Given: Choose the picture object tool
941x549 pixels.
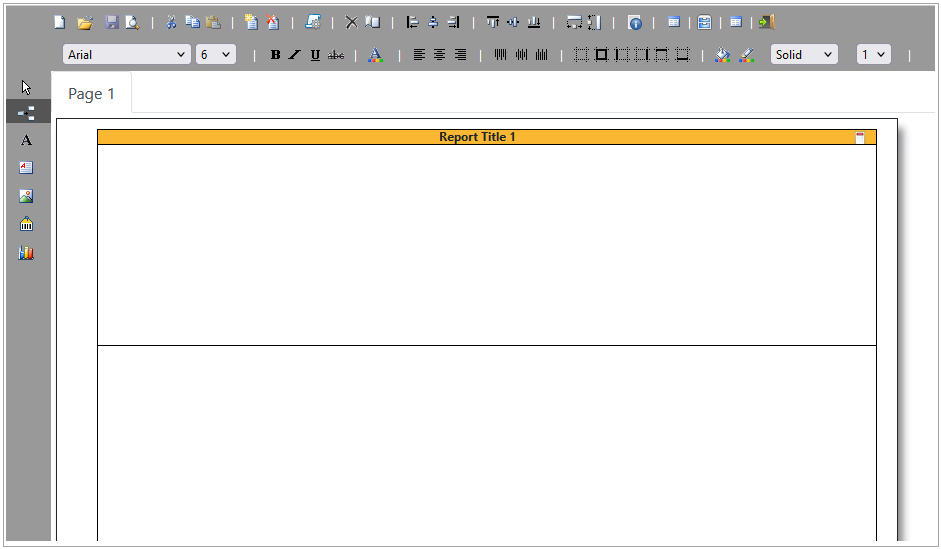Looking at the screenshot, I should (x=26, y=196).
